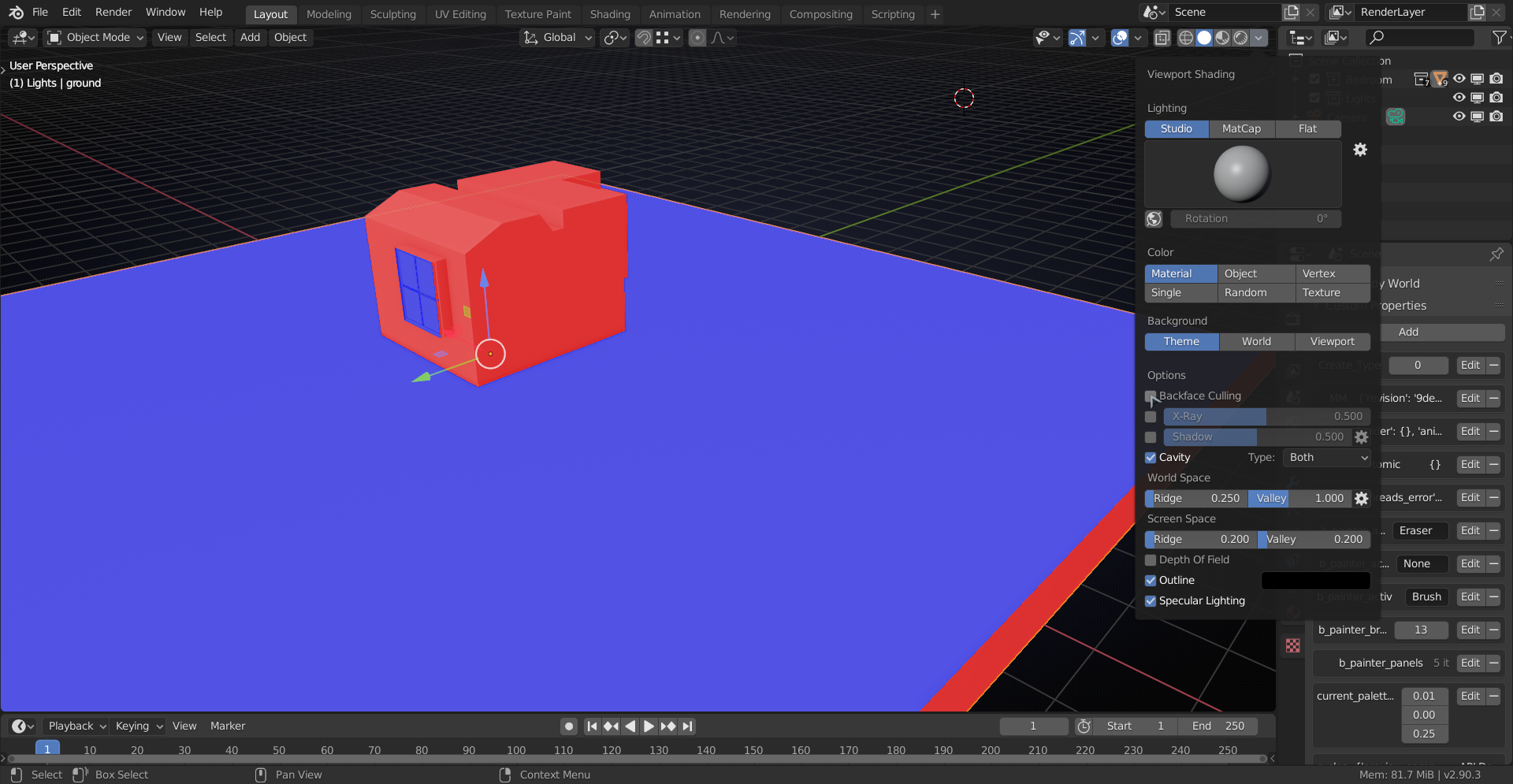Toggle world space lighting icon beside Rotation
This screenshot has width=1513, height=784.
click(1154, 219)
